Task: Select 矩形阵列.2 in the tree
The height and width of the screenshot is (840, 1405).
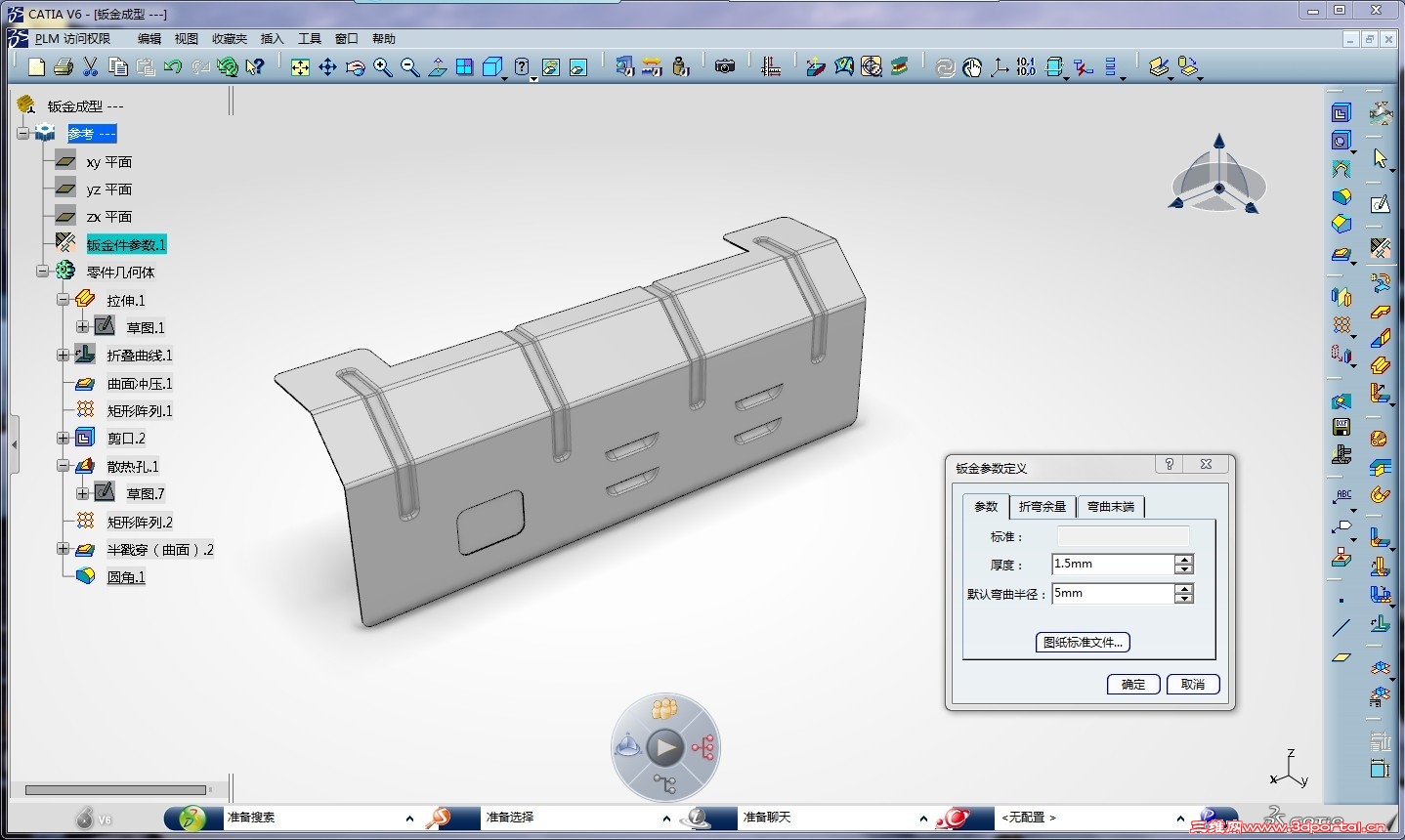Action: [140, 522]
